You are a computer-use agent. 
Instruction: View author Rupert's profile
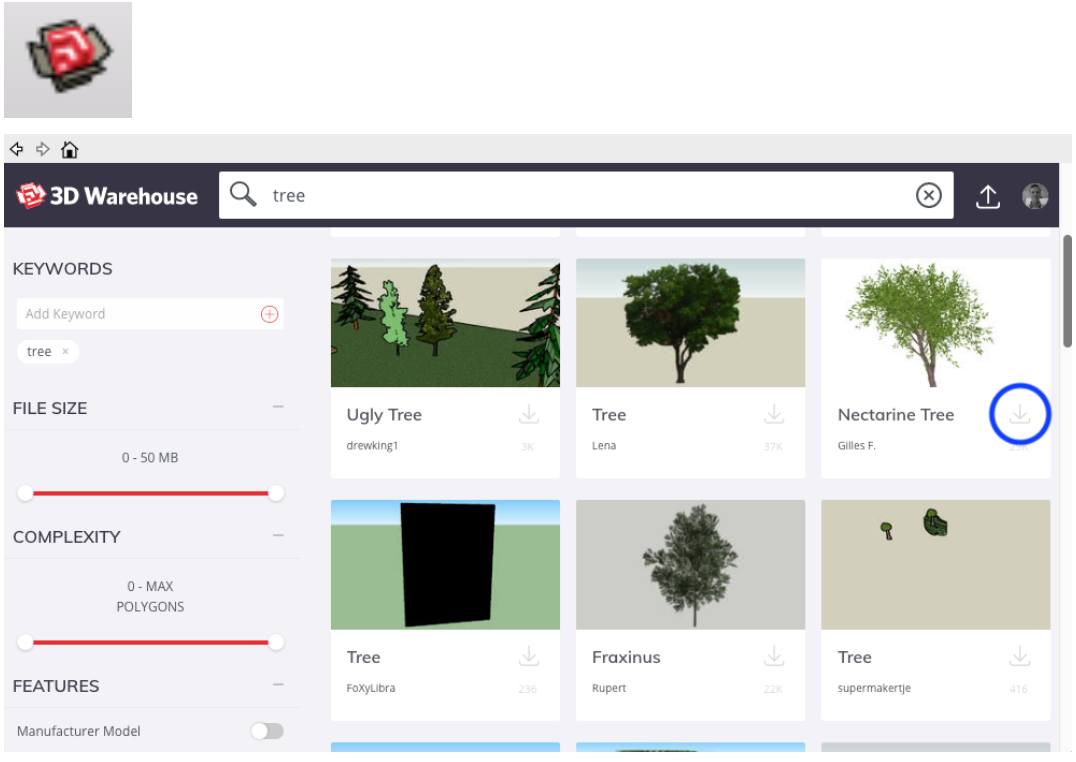tap(609, 688)
